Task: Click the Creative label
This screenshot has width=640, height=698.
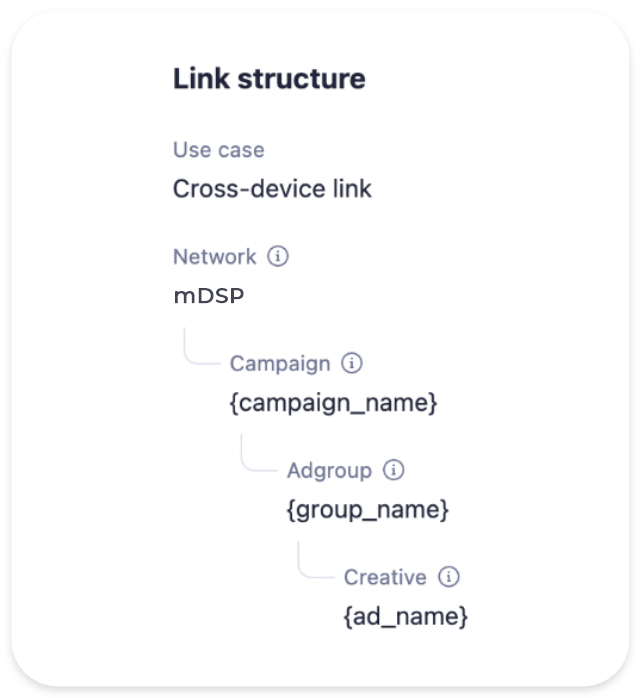Action: tap(385, 577)
